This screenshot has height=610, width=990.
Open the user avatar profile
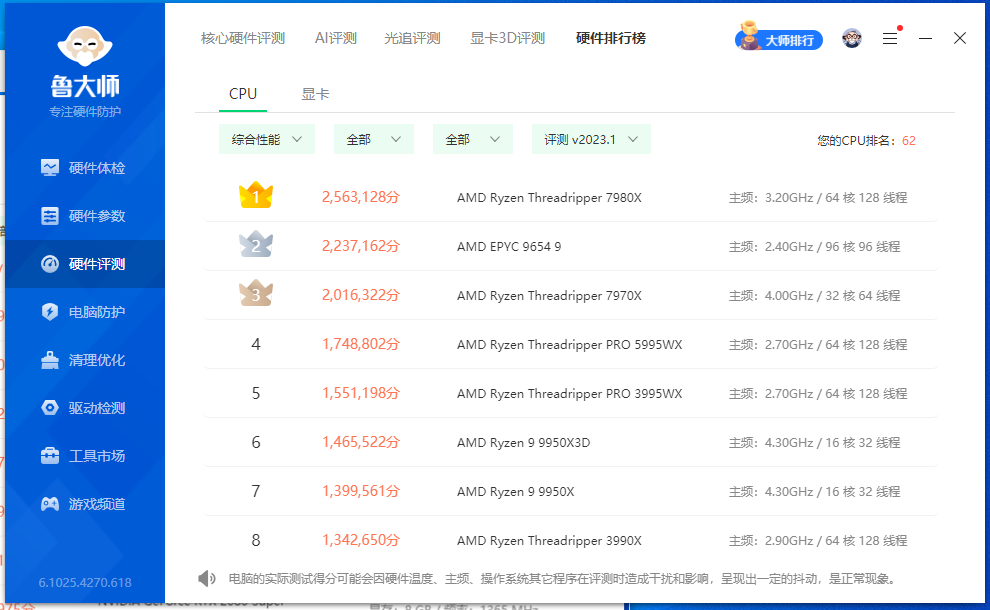point(852,39)
